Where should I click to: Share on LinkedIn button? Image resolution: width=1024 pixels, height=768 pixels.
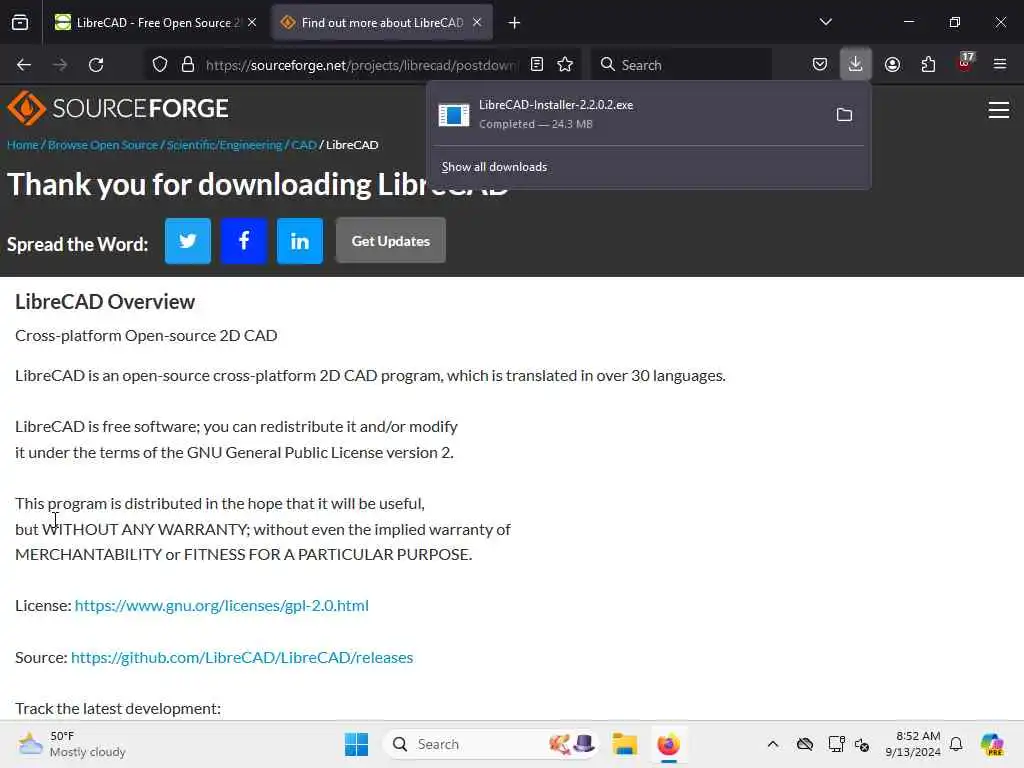point(300,241)
